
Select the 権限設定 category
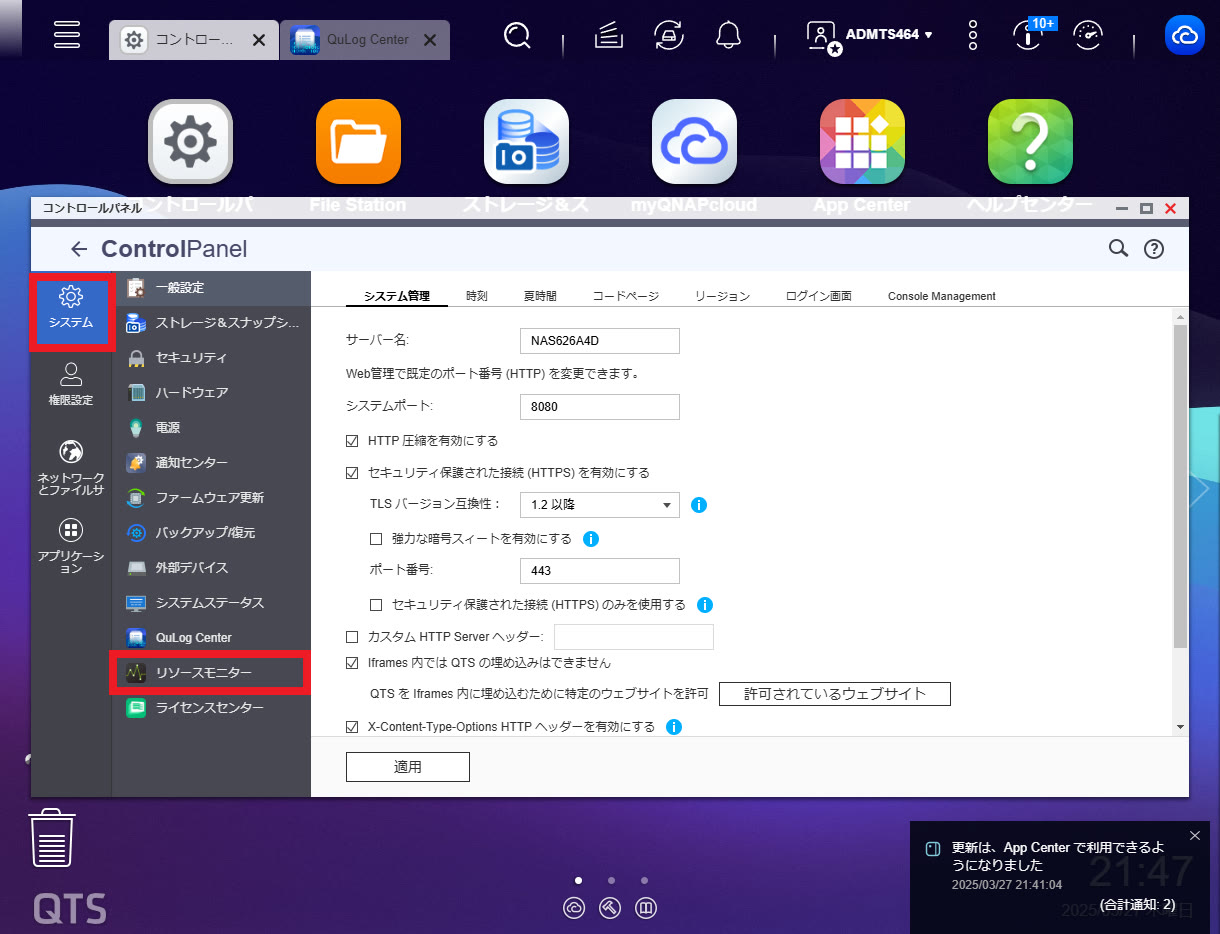coord(71,385)
